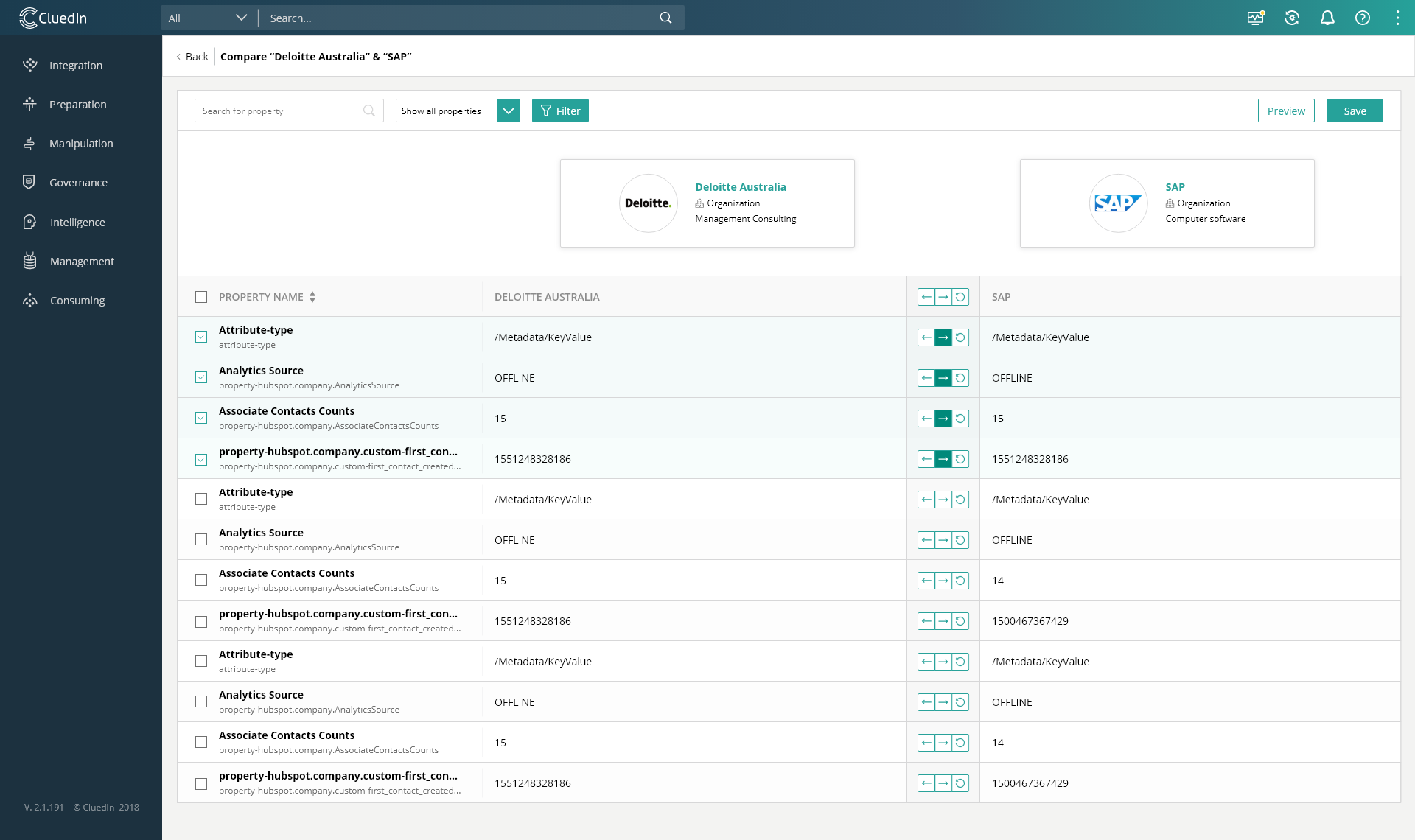Click Computer software text on SAP card
The image size is (1415, 840).
[x=1206, y=219]
